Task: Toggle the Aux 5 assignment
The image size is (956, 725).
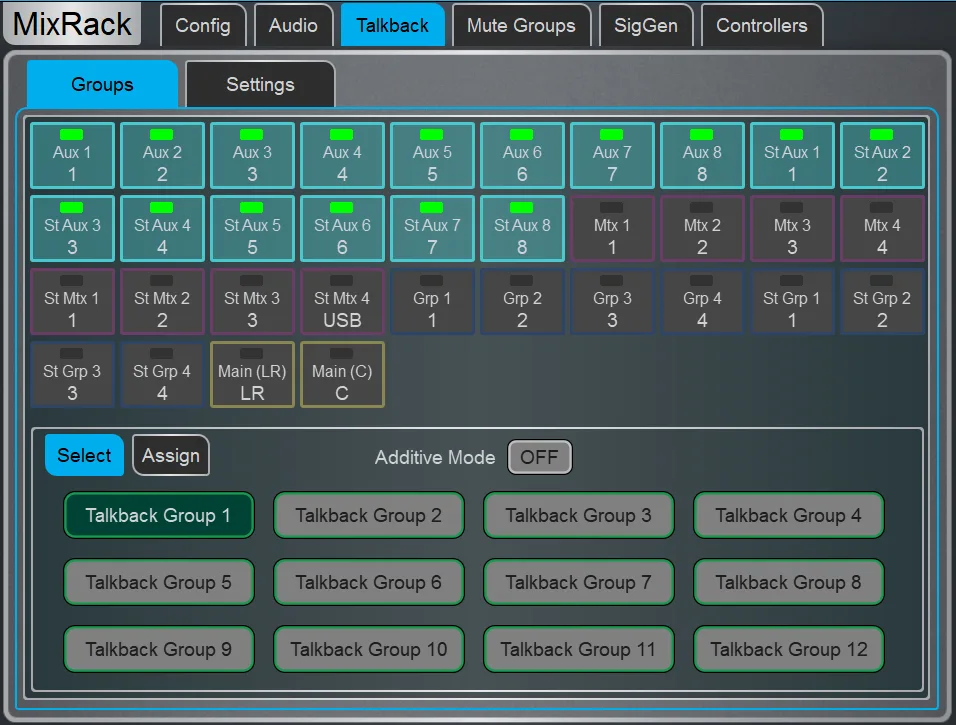Action: click(432, 155)
